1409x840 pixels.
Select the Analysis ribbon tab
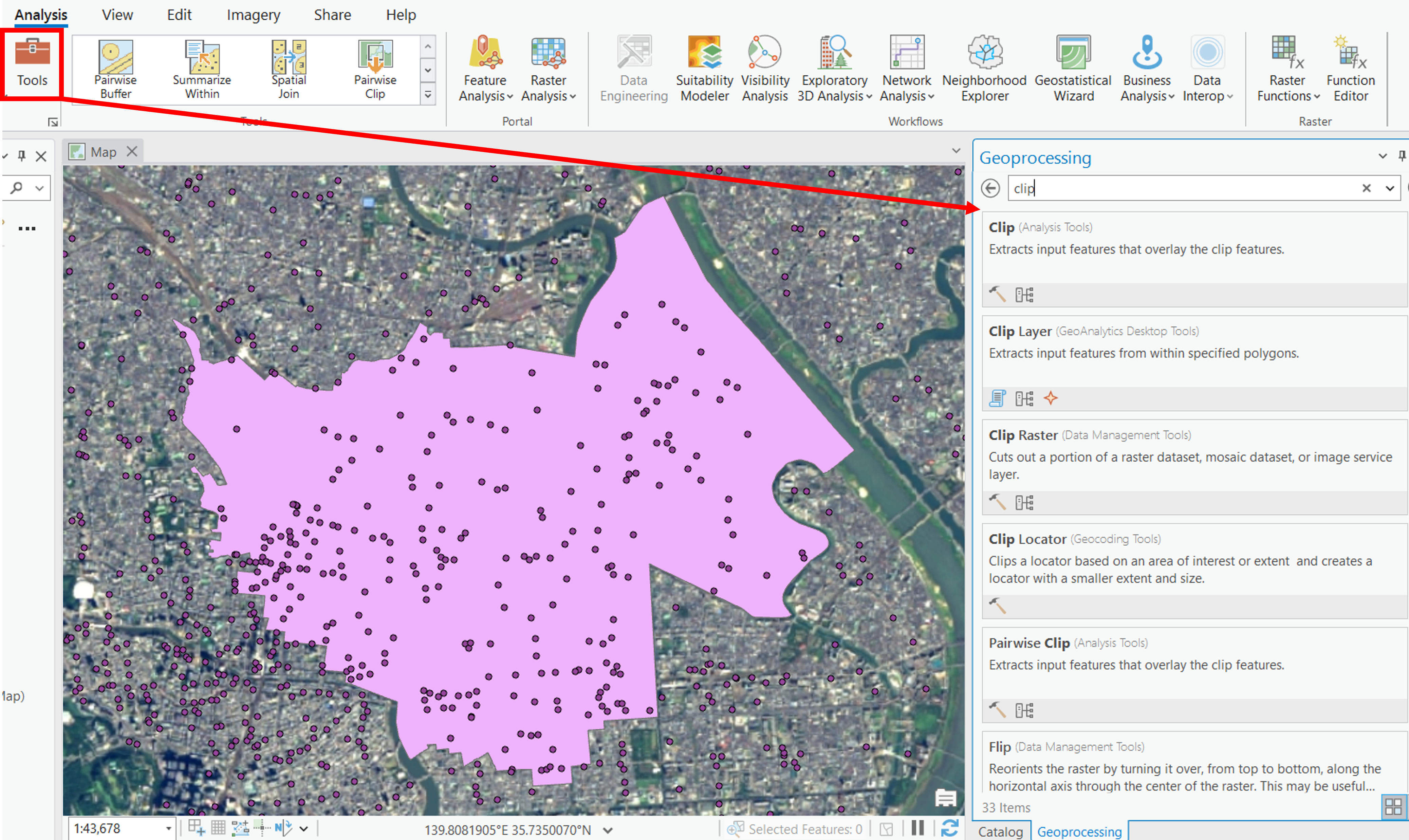(x=41, y=15)
